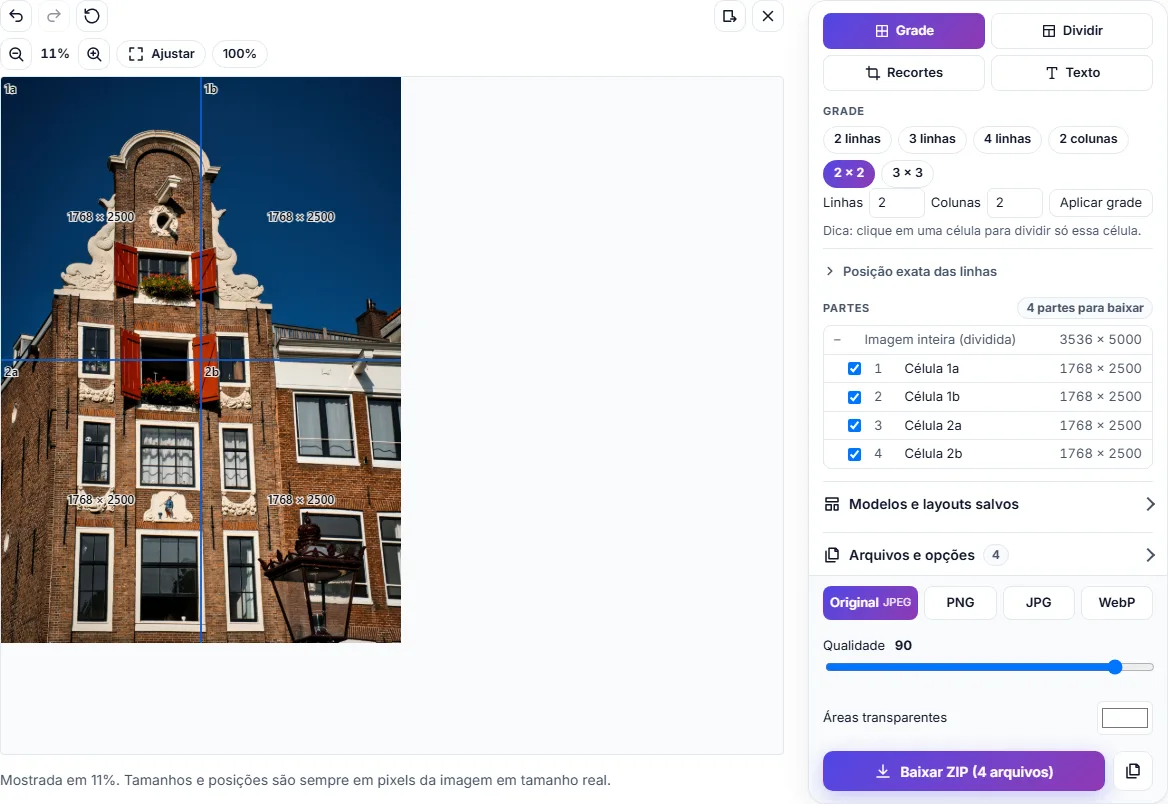The width and height of the screenshot is (1168, 804).
Task: Click the Qualidade slider handle
Action: (x=1115, y=667)
